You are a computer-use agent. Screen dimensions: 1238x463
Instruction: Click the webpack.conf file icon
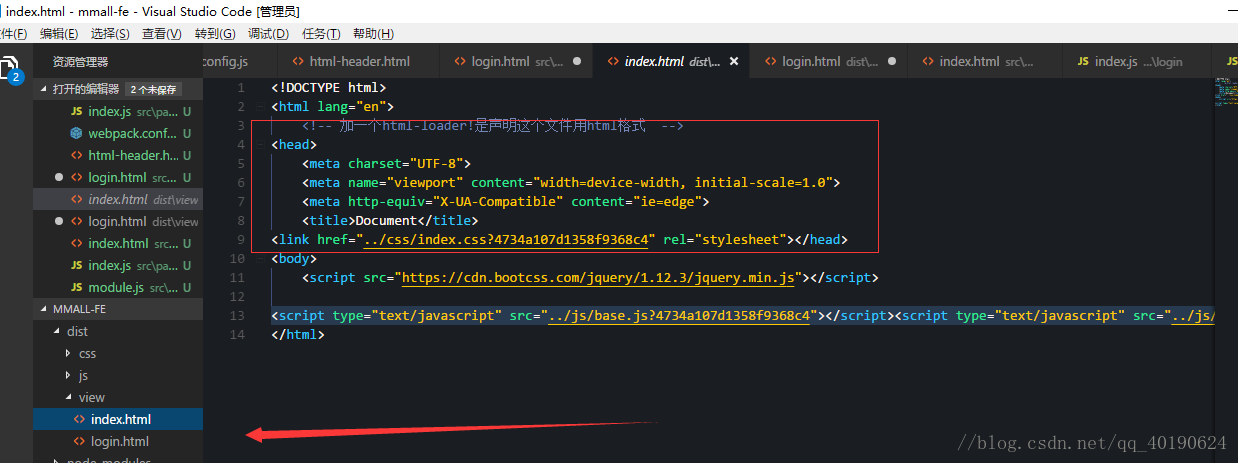point(77,133)
